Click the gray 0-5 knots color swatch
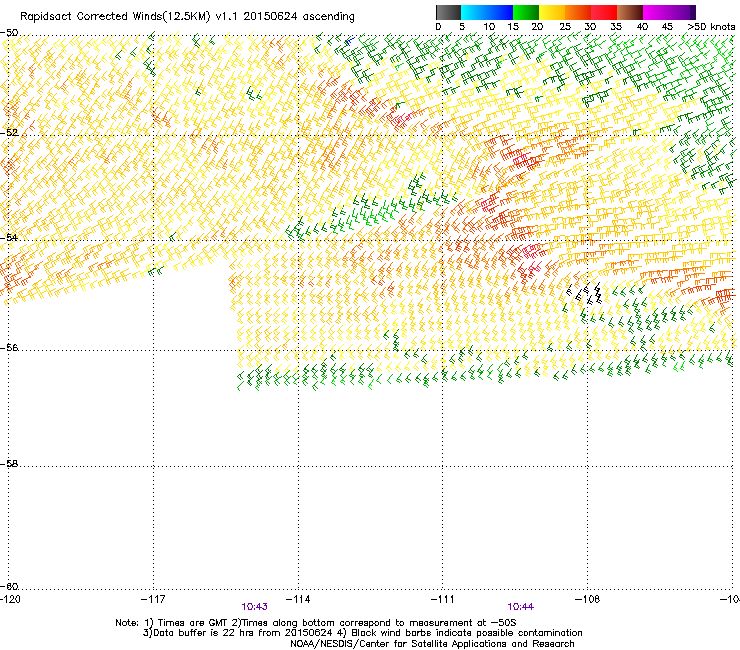Image resolution: width=740 pixels, height=650 pixels. 448,12
